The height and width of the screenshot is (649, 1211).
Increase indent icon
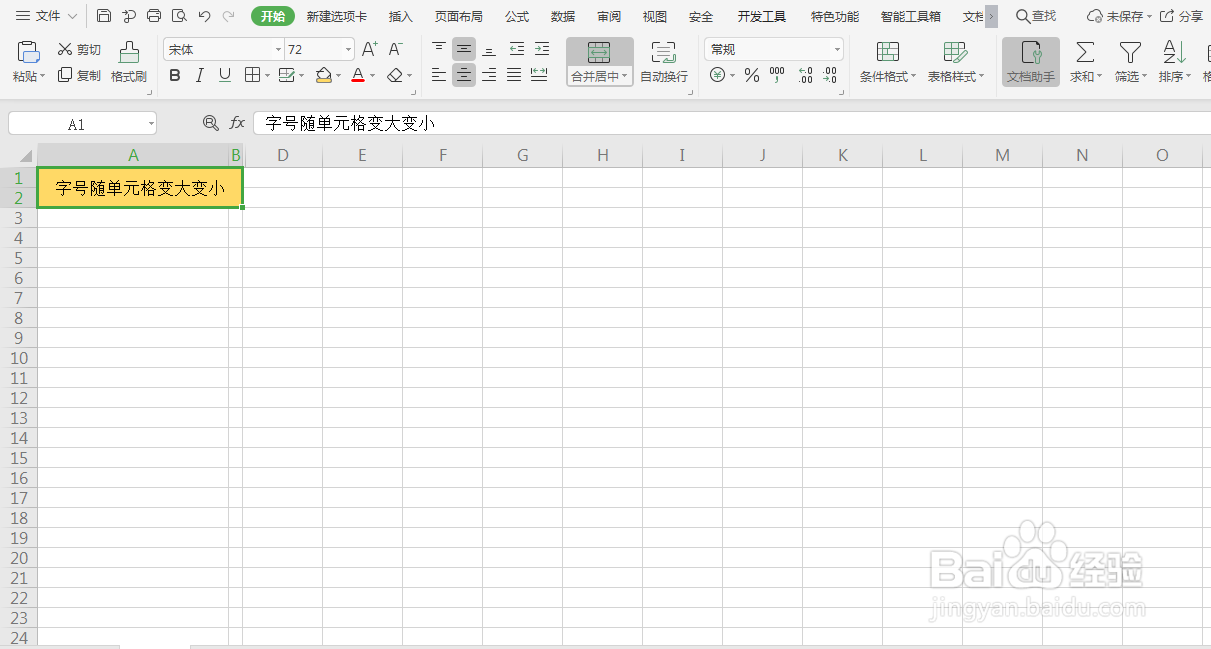click(x=541, y=49)
